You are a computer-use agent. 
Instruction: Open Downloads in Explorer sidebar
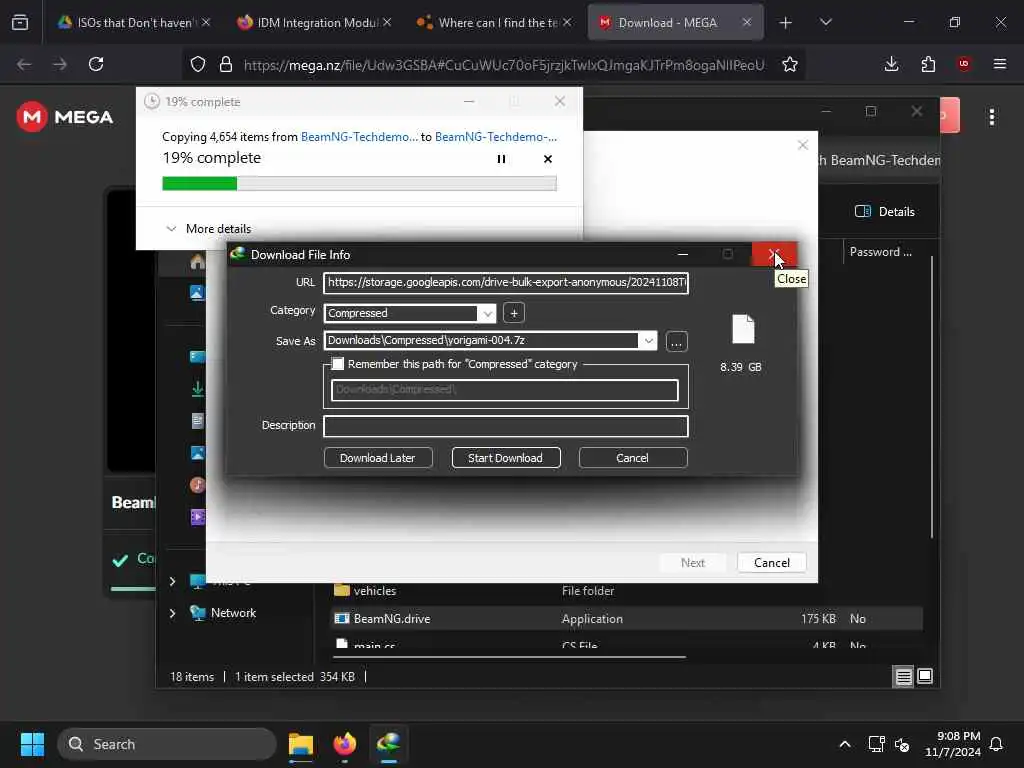click(197, 389)
